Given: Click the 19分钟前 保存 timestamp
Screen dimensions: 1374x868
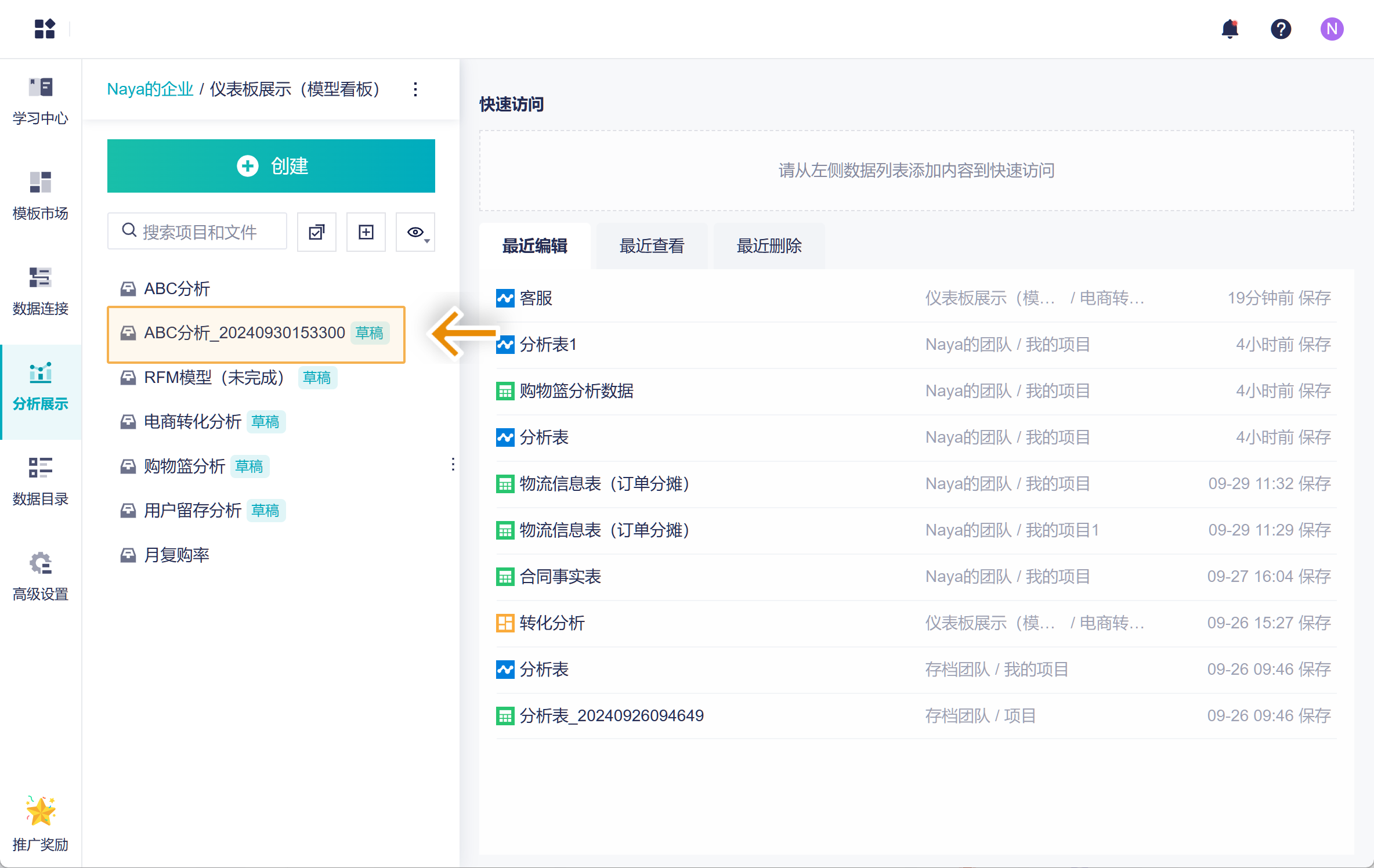Looking at the screenshot, I should coord(1279,298).
